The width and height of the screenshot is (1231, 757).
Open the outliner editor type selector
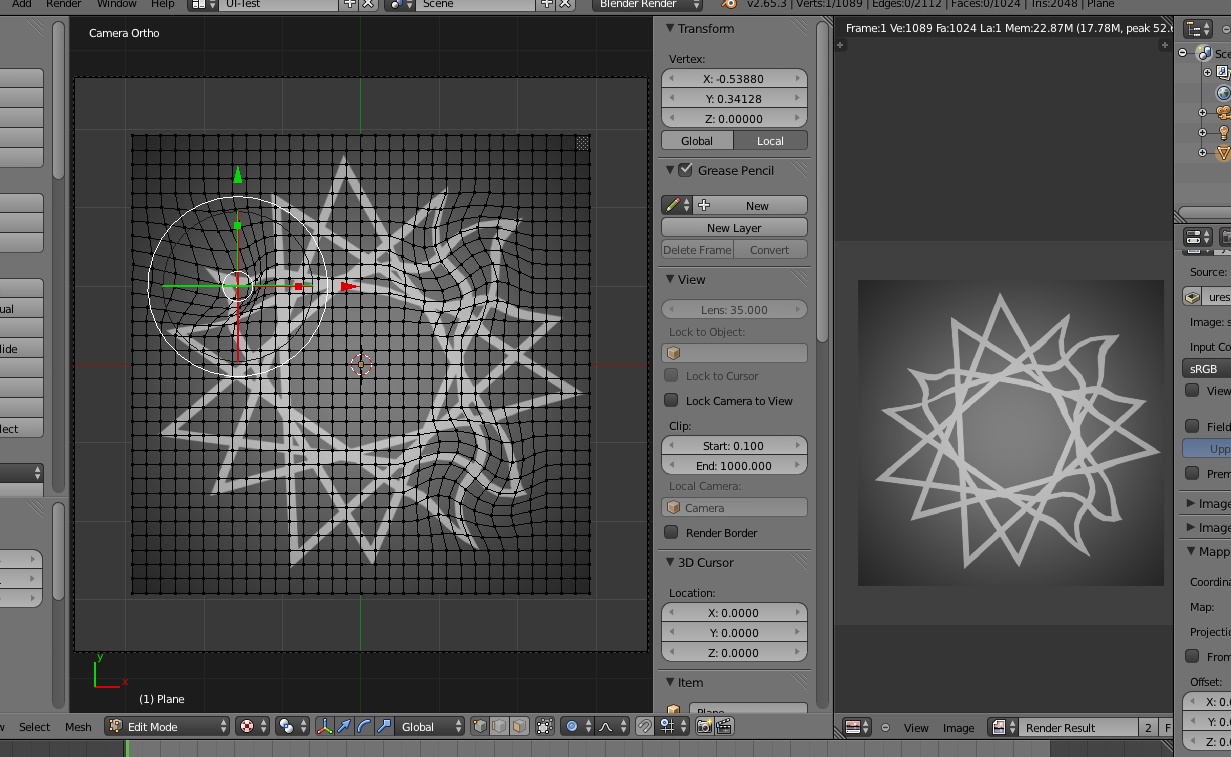[x=1198, y=30]
